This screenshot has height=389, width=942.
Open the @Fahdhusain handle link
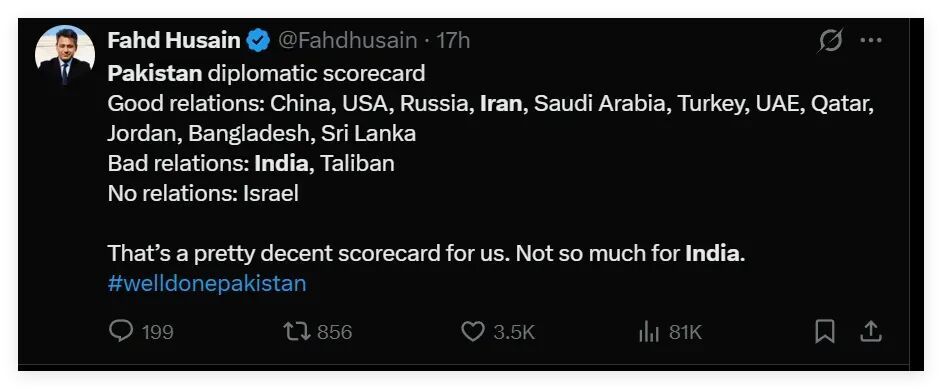click(x=347, y=41)
